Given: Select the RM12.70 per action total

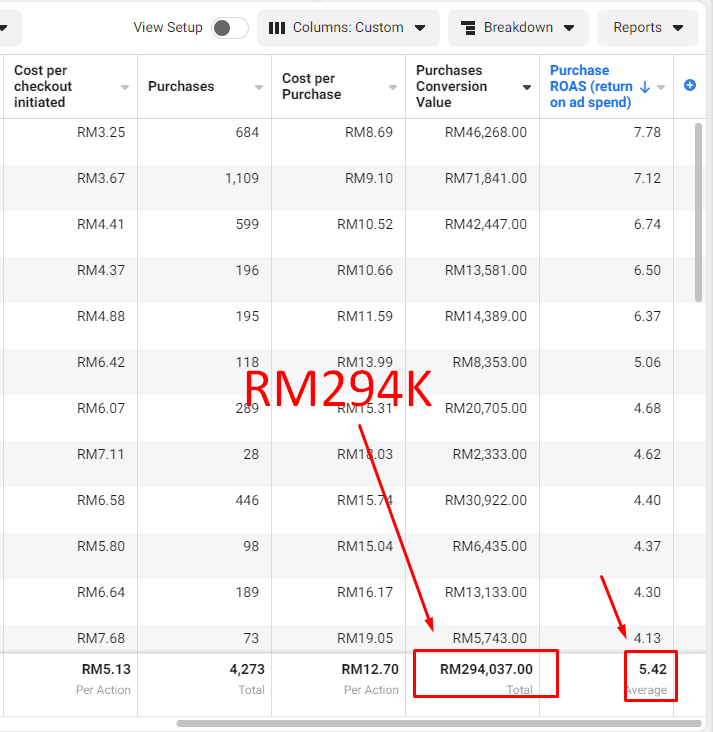Looking at the screenshot, I should [370, 669].
